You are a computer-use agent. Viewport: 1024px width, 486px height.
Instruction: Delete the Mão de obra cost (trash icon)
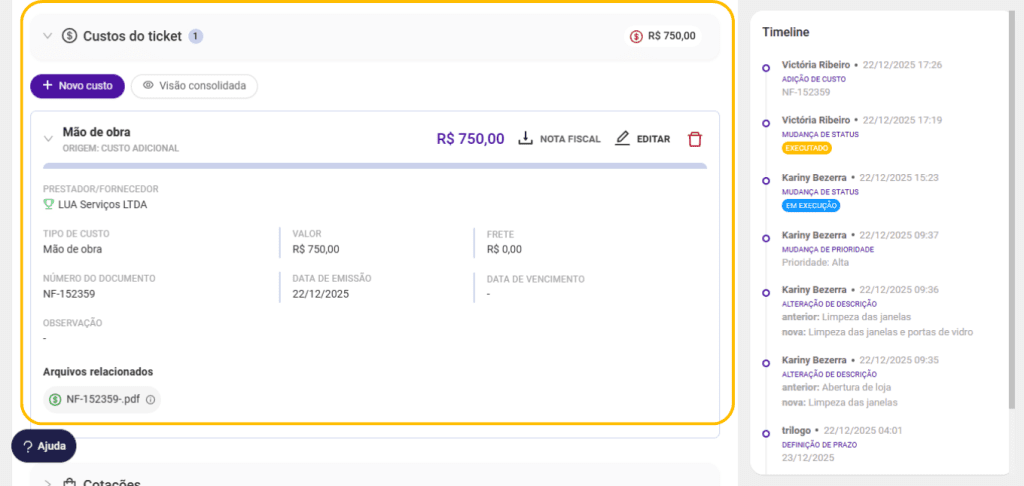[x=695, y=139]
